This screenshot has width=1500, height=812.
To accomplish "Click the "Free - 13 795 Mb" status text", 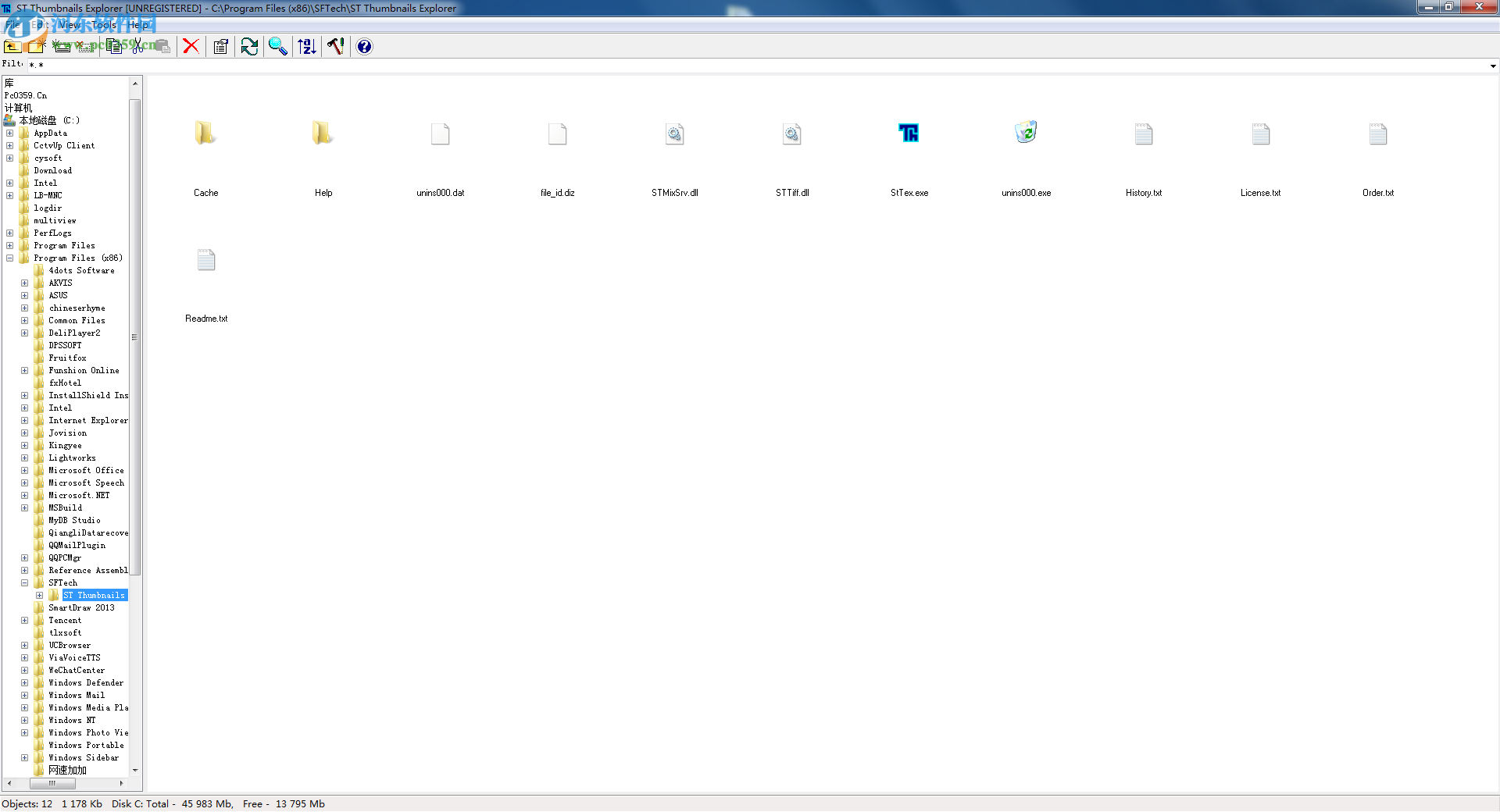I will pos(284,804).
